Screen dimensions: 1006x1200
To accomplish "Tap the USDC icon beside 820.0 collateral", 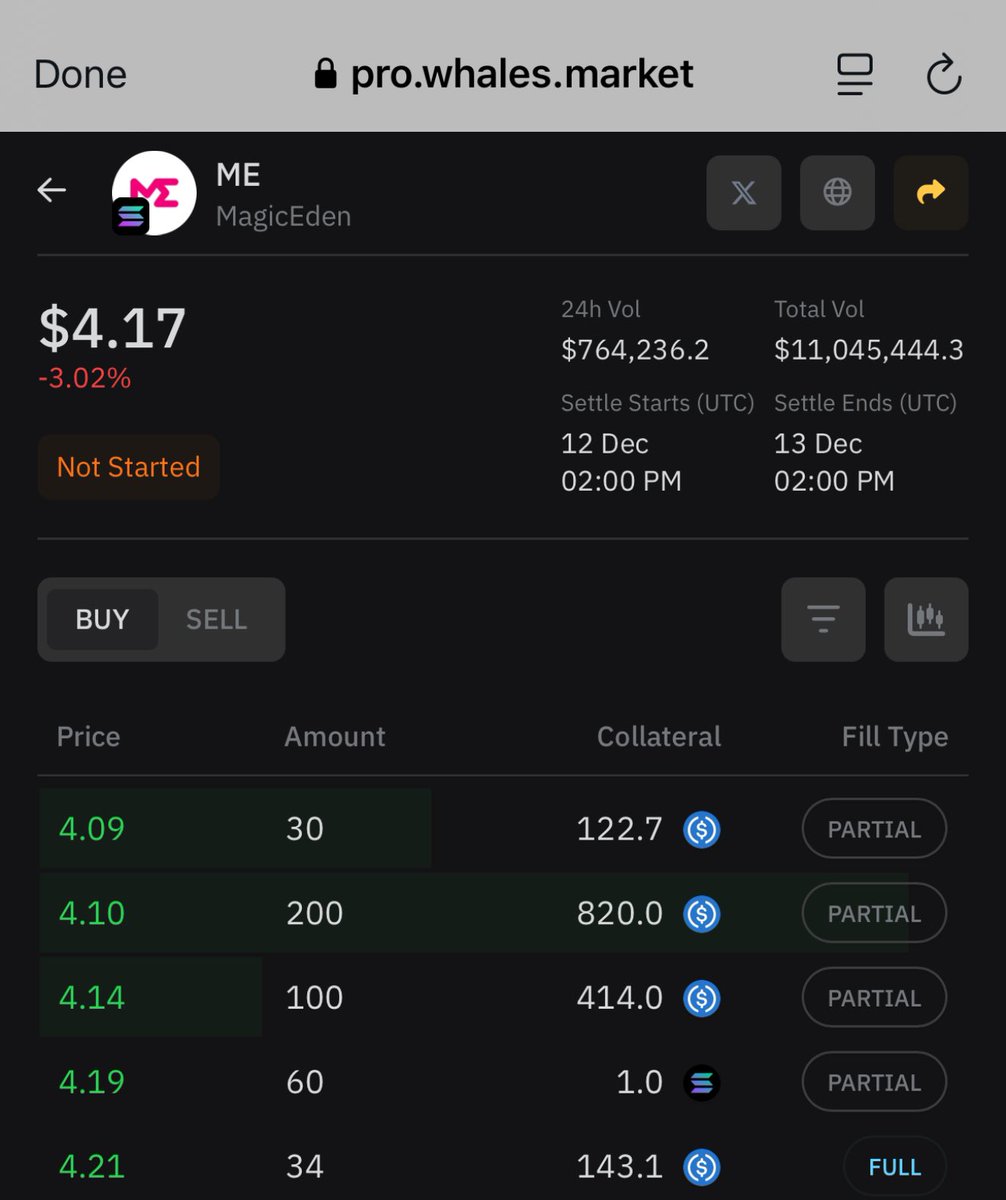I will click(702, 914).
